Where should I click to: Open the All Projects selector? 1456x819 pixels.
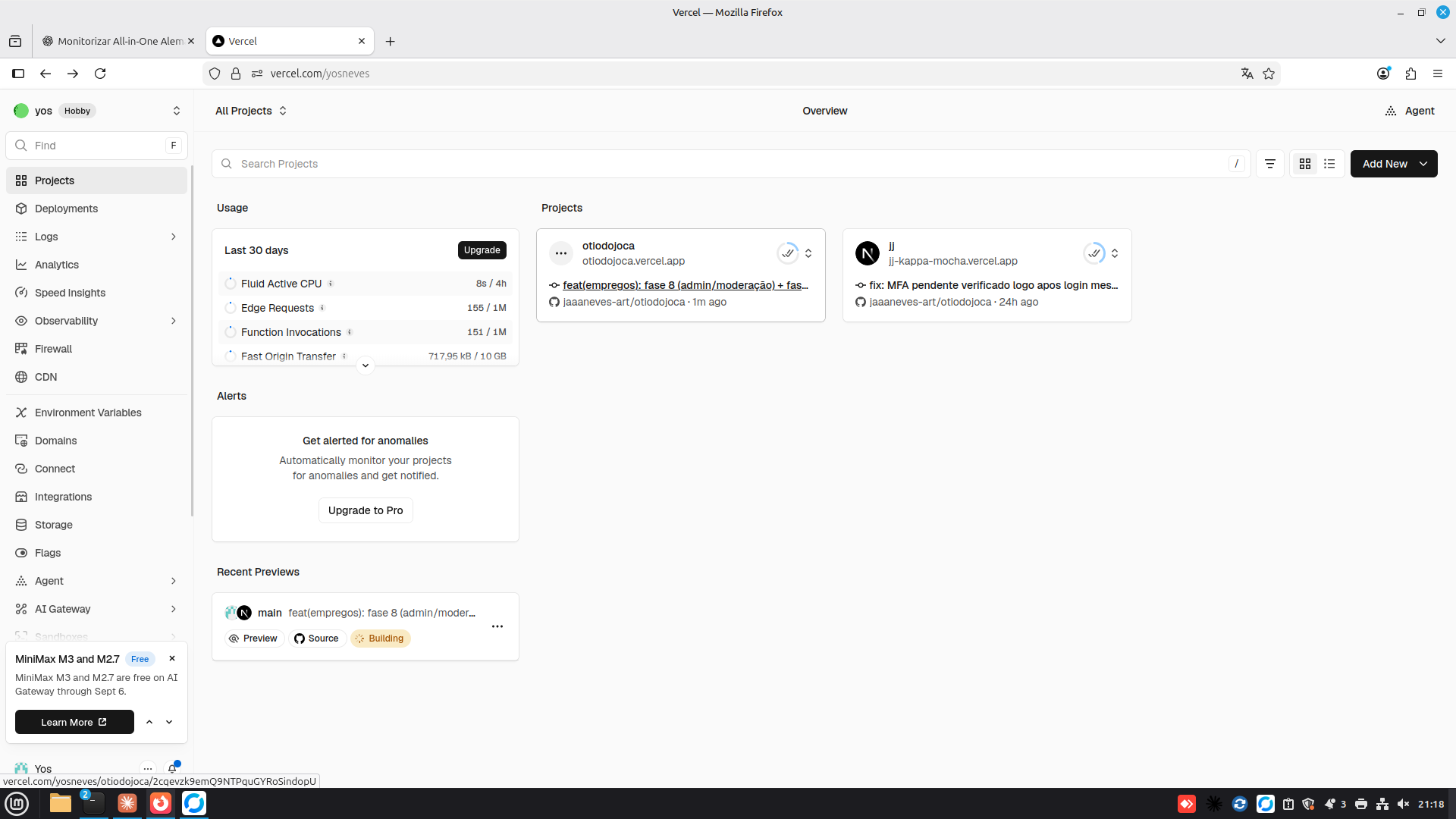tap(251, 111)
